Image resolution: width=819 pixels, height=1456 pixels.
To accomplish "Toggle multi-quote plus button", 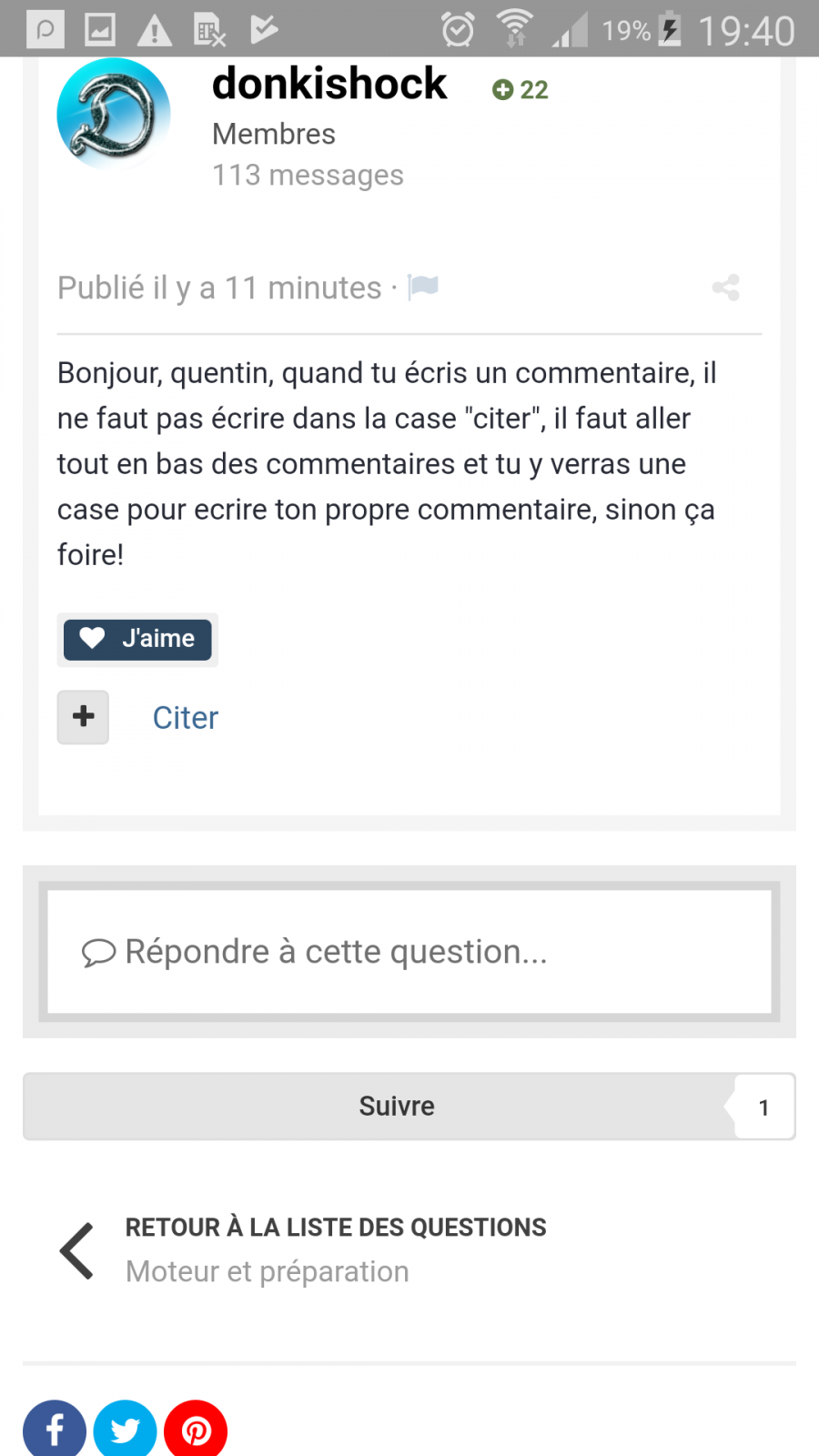I will (83, 717).
